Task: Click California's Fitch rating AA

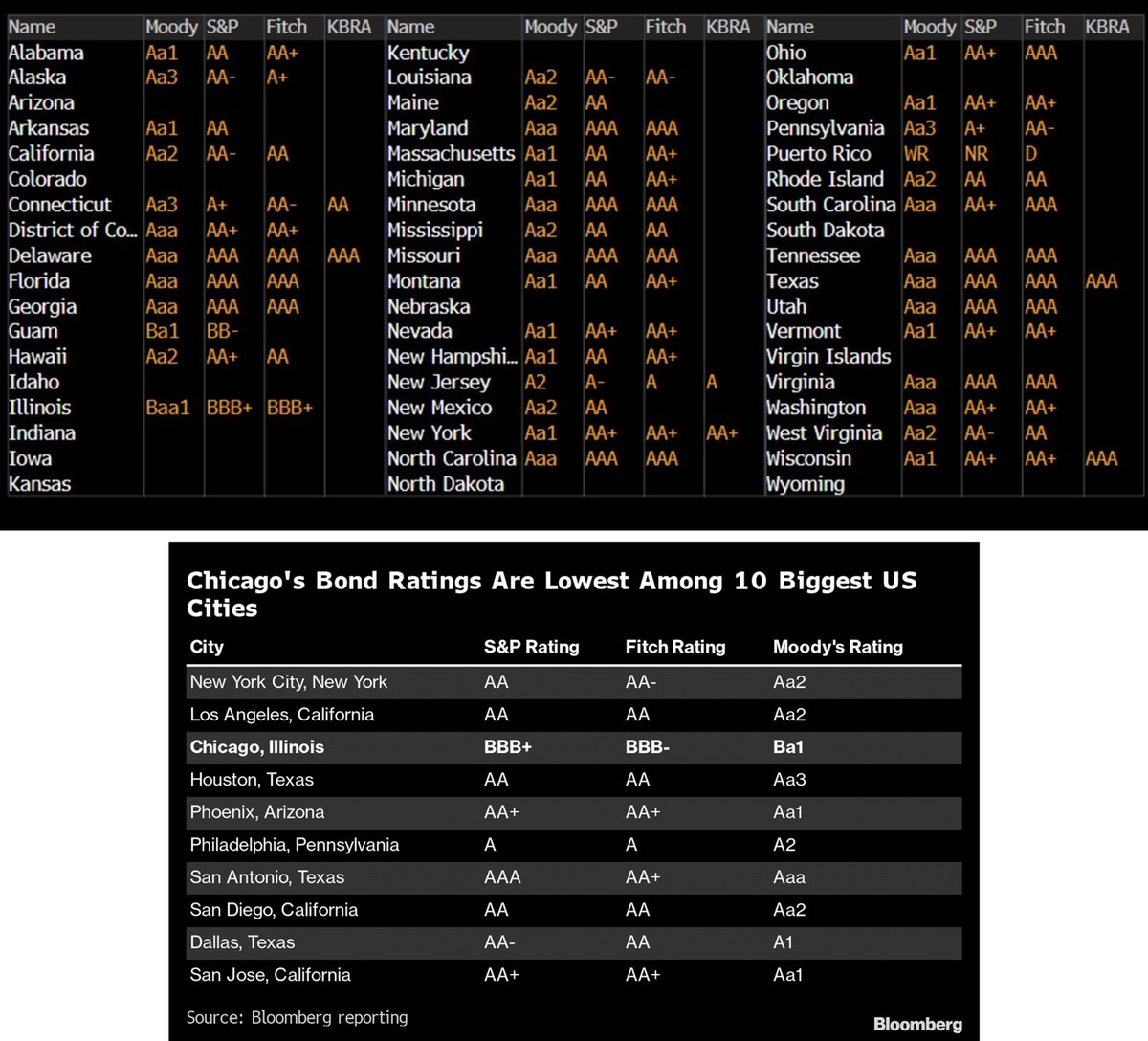Action: coord(277,154)
